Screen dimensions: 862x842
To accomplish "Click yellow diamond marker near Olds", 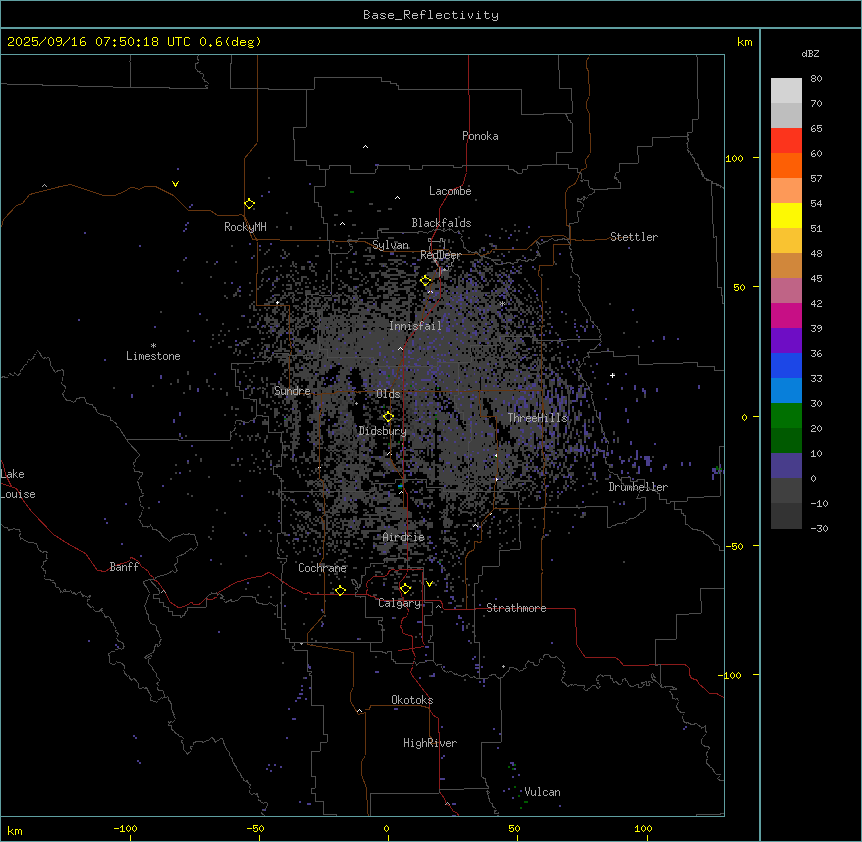I will tap(388, 417).
